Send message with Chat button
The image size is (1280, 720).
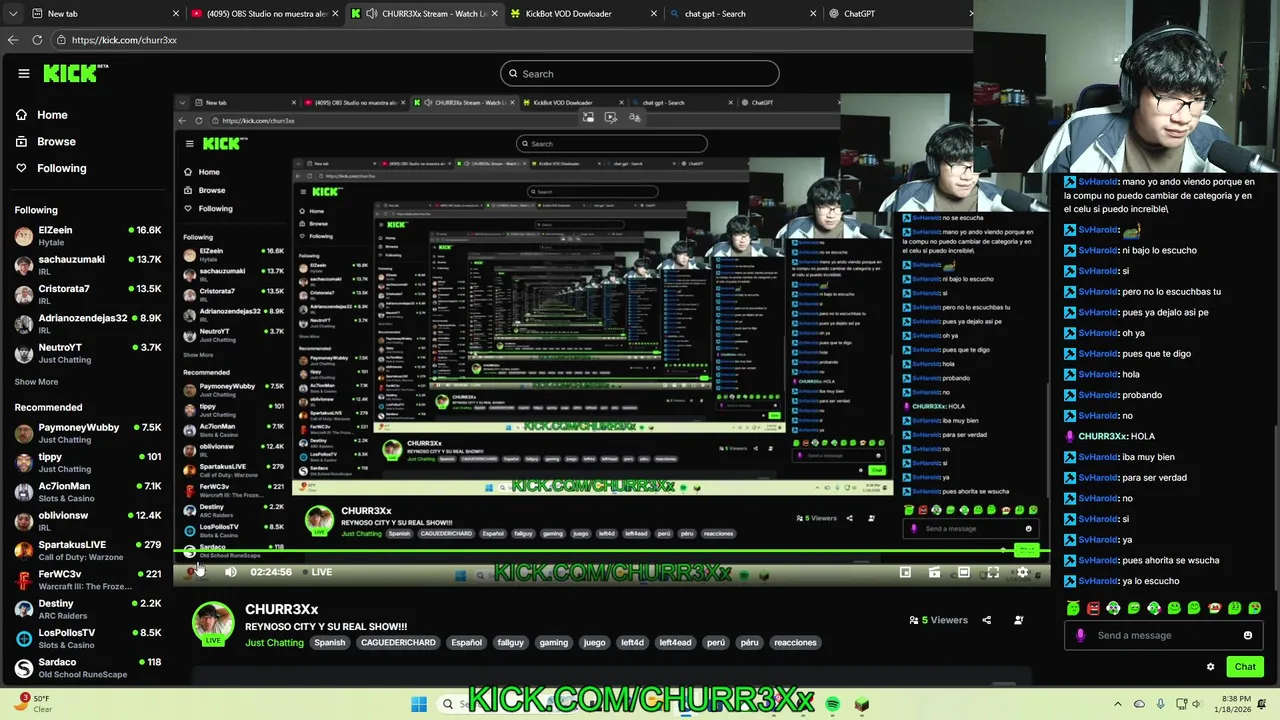point(1245,667)
